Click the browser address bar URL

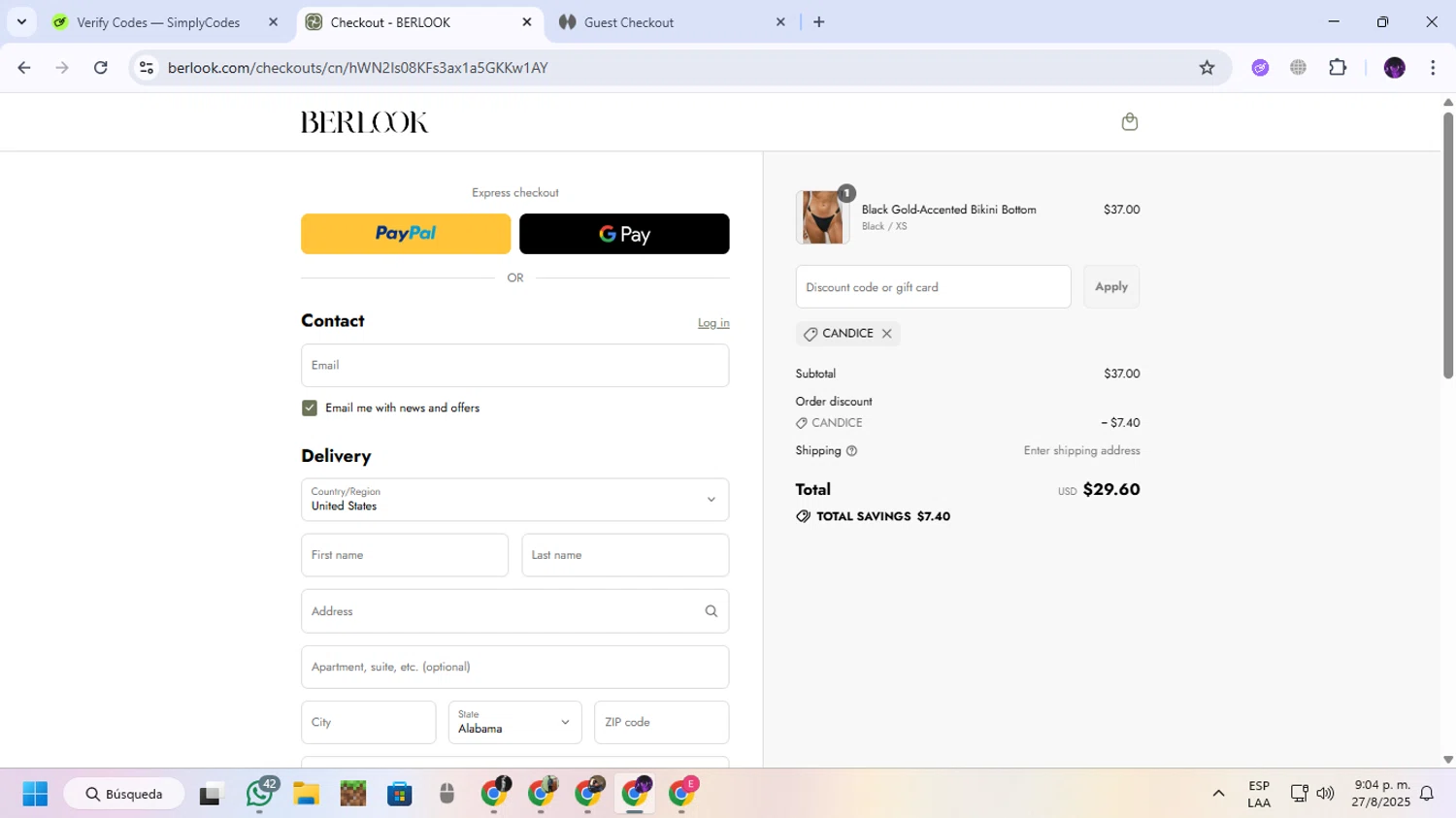coord(357,68)
